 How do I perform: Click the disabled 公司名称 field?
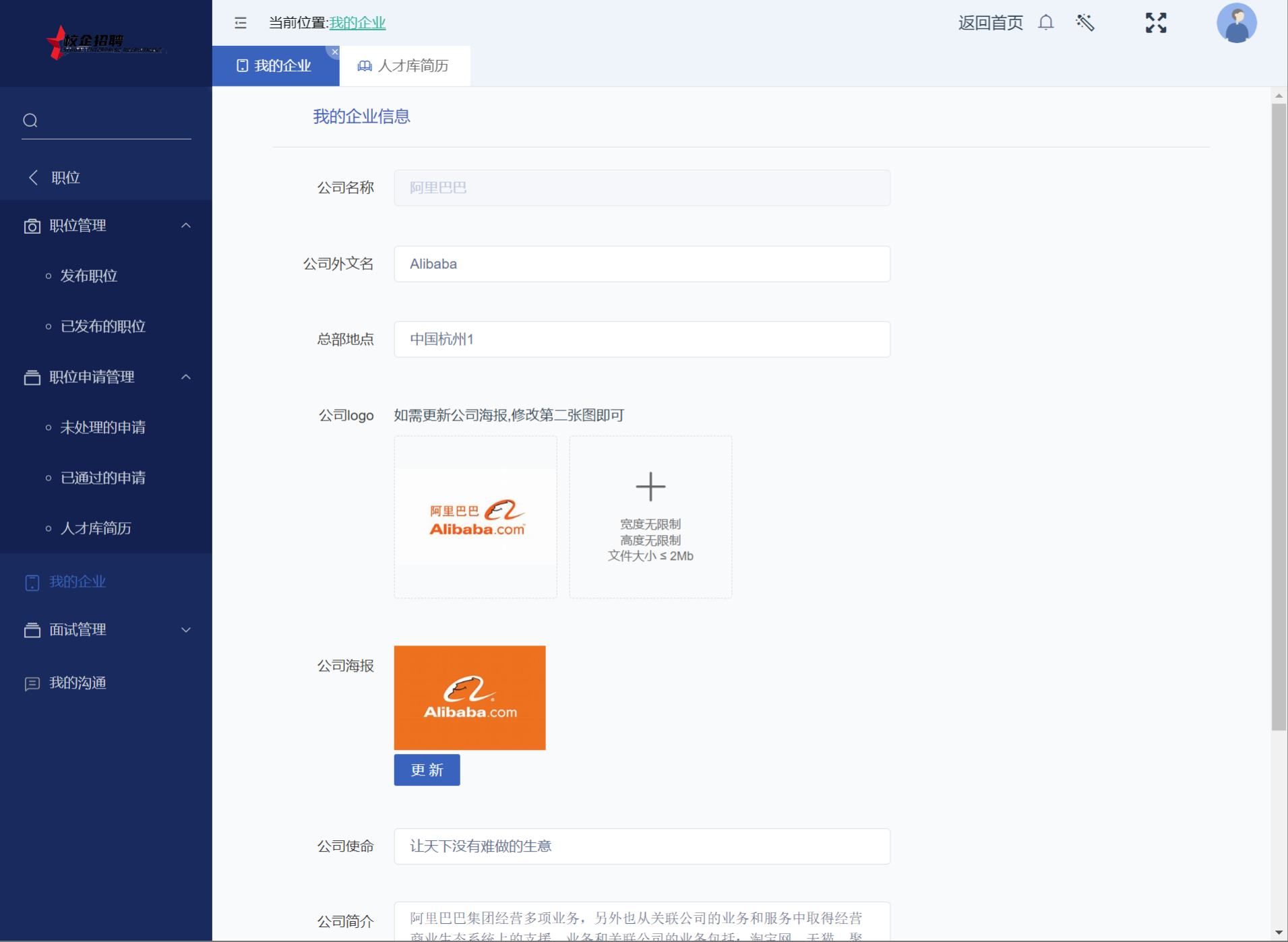642,188
